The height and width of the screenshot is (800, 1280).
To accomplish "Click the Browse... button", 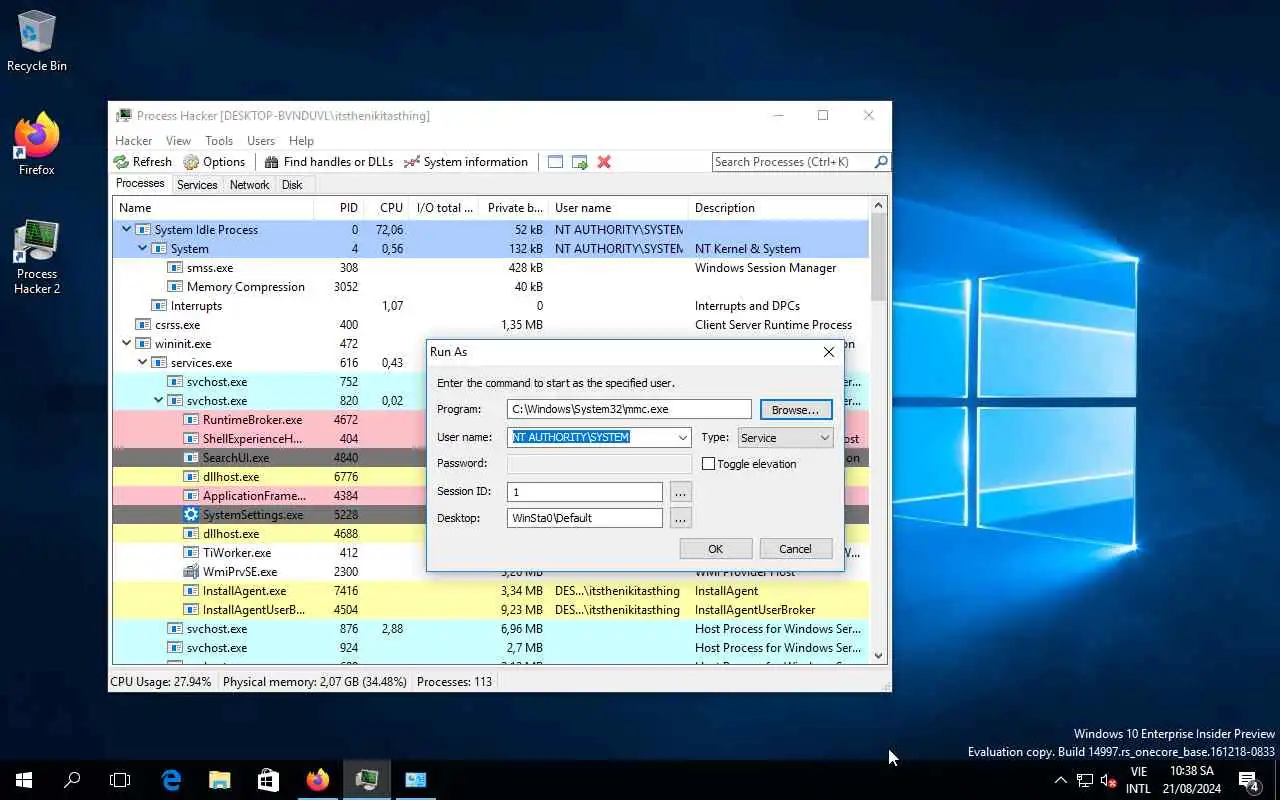I will click(x=796, y=410).
